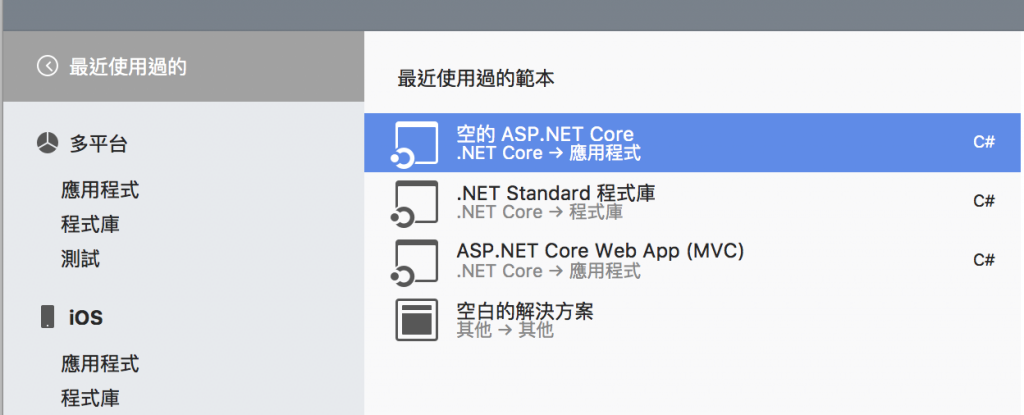The height and width of the screenshot is (415, 1024).
Task: Select 應用程式 under 多平台
Action: 100,191
